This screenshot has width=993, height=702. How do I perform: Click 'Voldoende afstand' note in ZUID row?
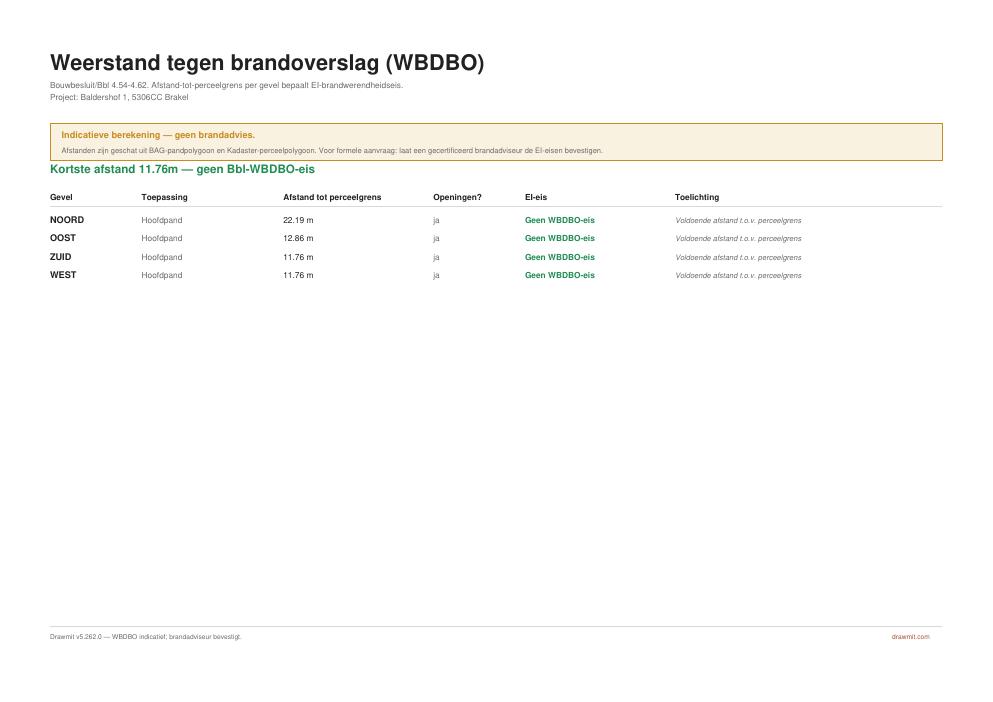pos(738,257)
